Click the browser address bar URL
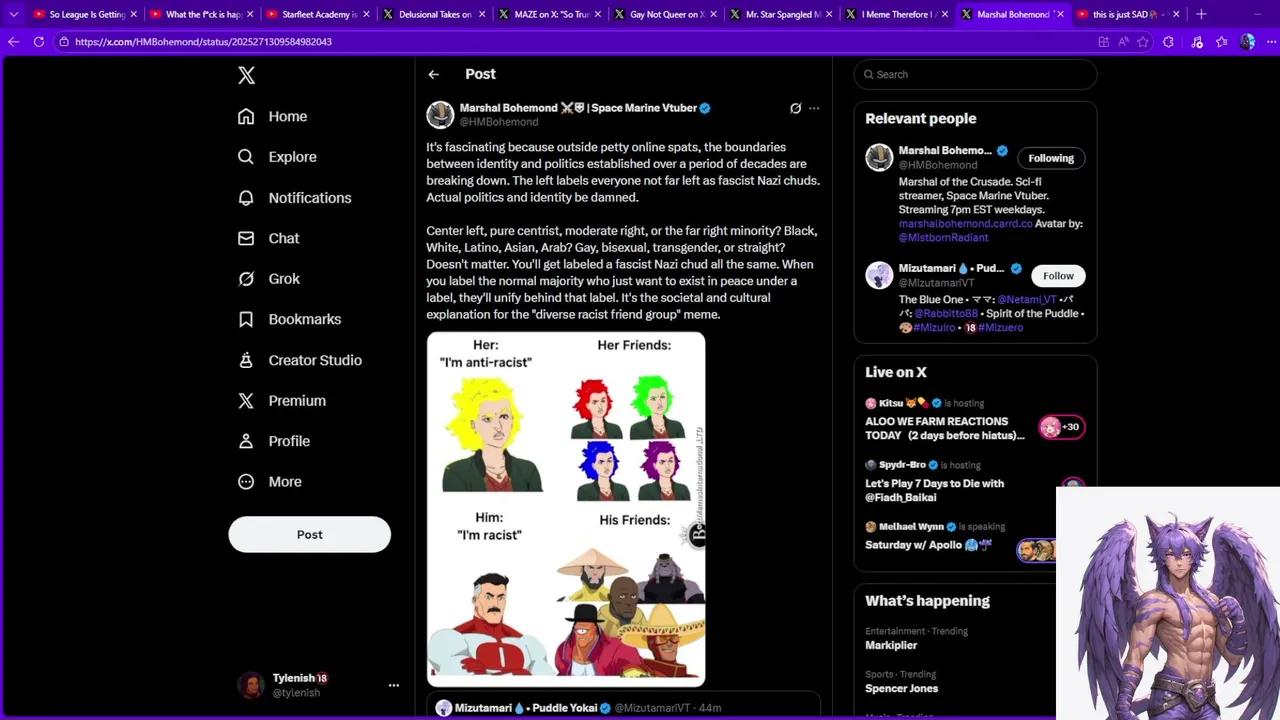 point(203,42)
